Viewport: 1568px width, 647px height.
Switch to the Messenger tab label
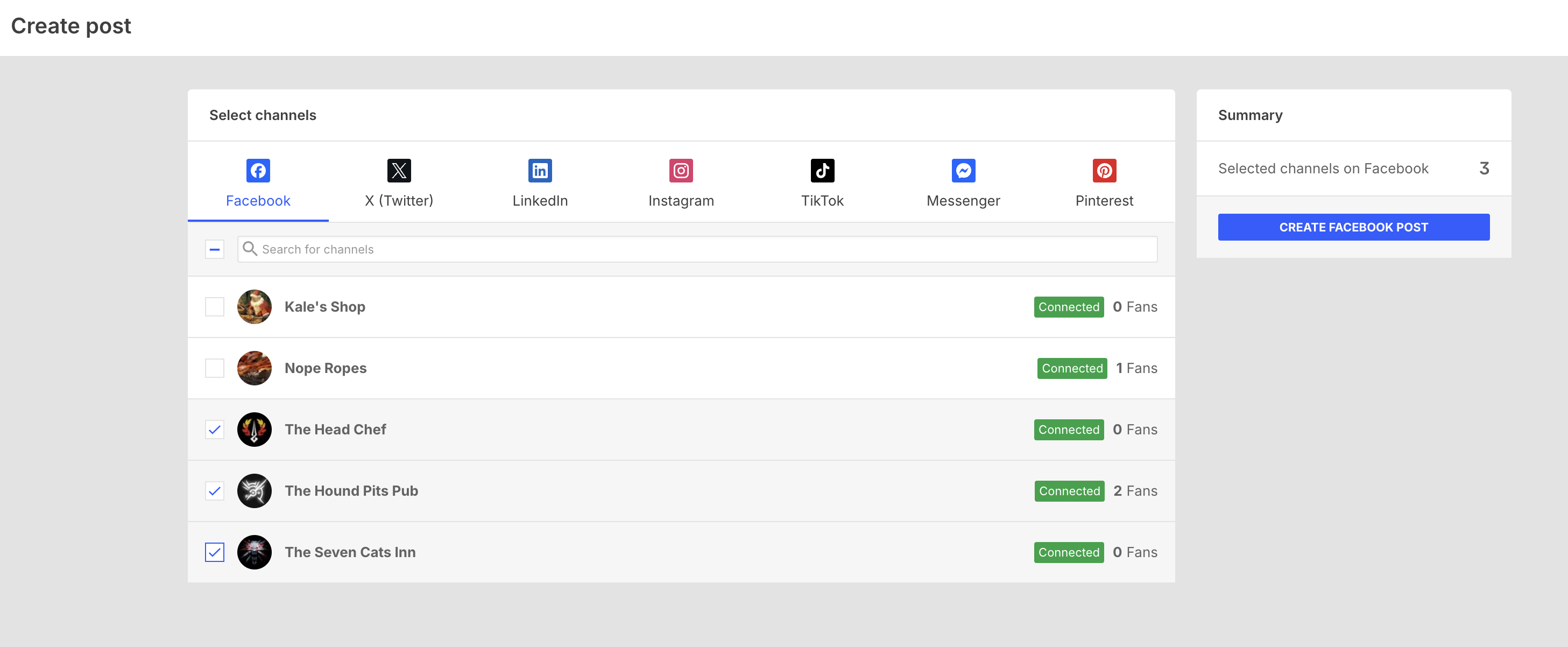click(x=964, y=201)
